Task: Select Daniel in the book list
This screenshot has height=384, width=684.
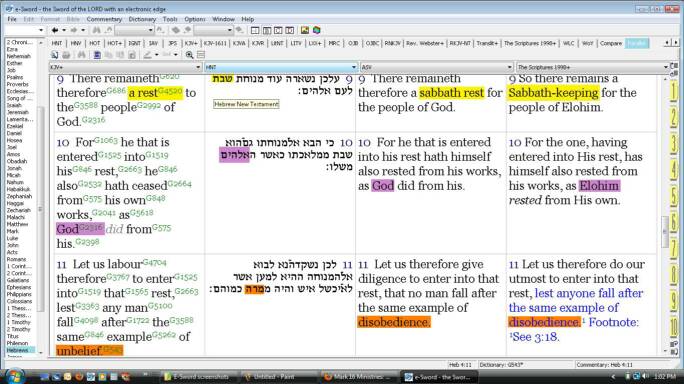Action: coord(14,133)
